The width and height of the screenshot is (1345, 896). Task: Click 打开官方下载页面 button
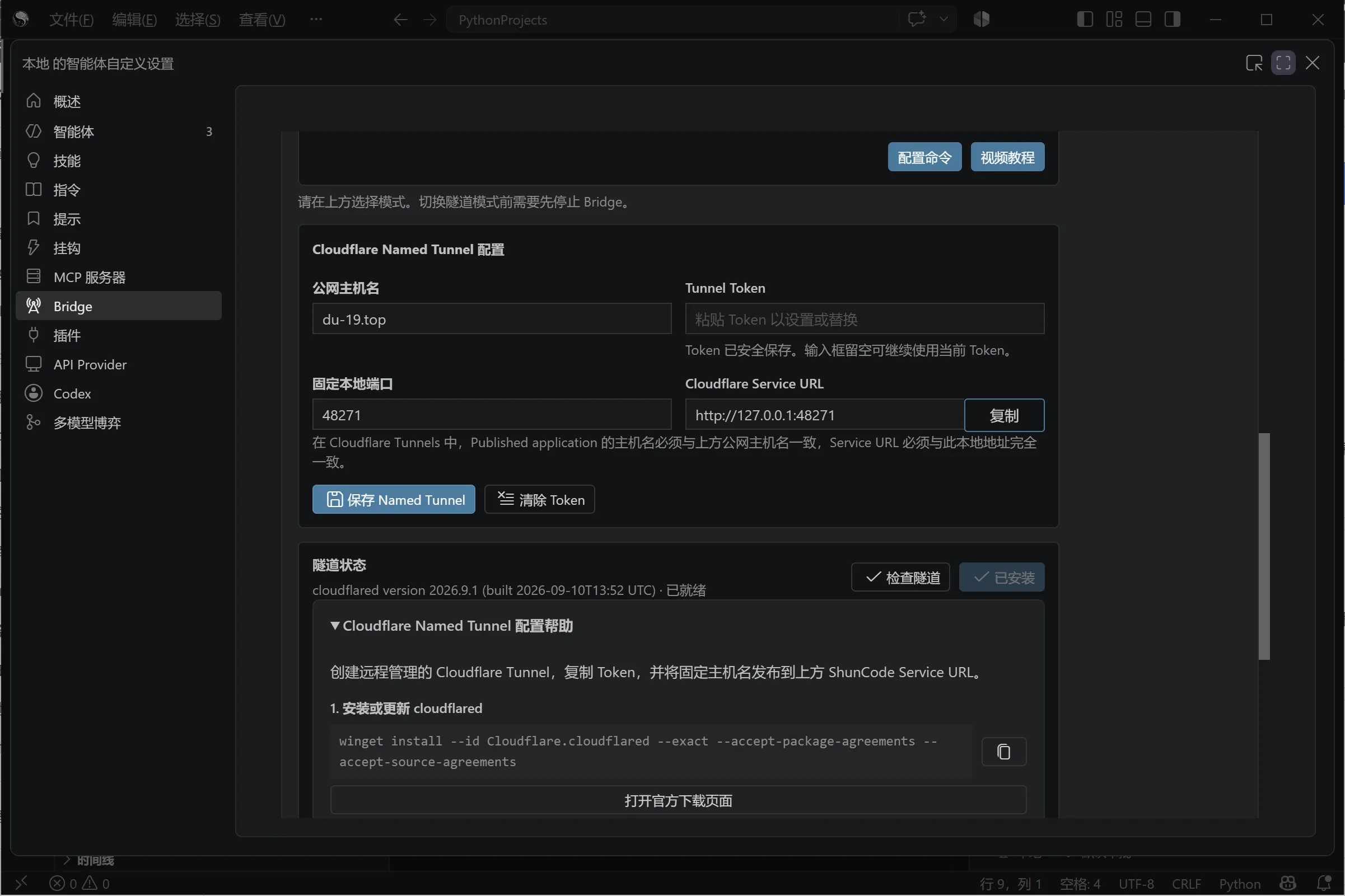click(678, 800)
